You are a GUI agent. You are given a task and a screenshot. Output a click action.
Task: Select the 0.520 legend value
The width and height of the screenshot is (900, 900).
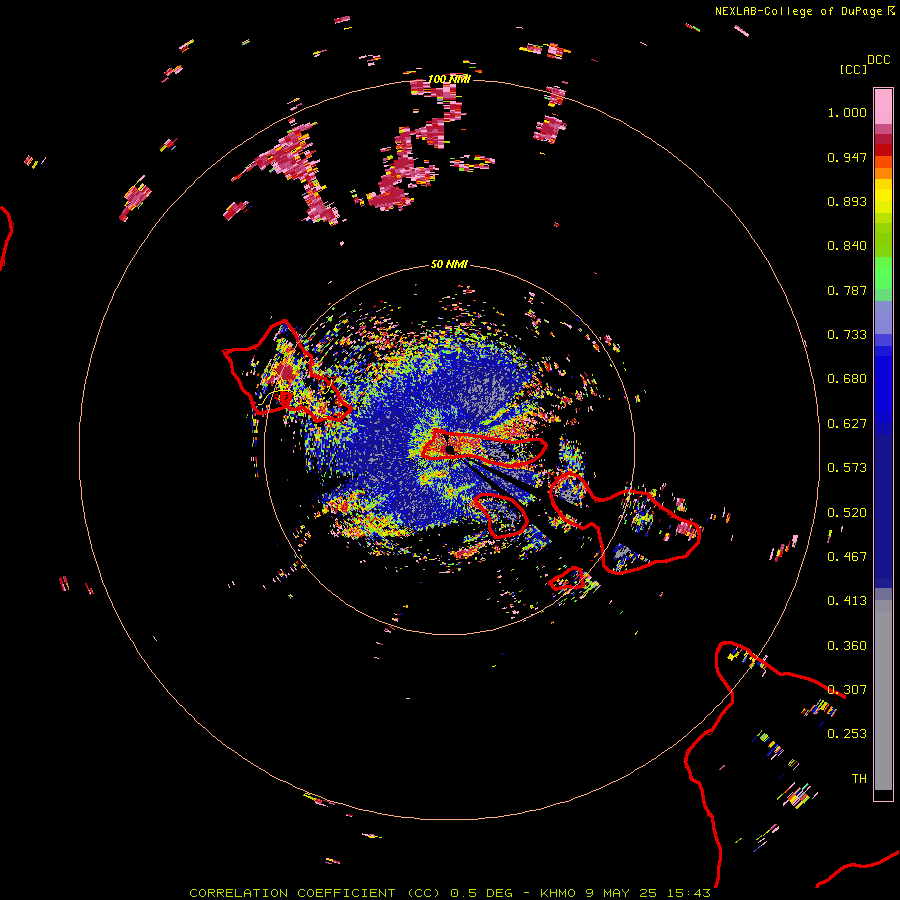point(847,513)
